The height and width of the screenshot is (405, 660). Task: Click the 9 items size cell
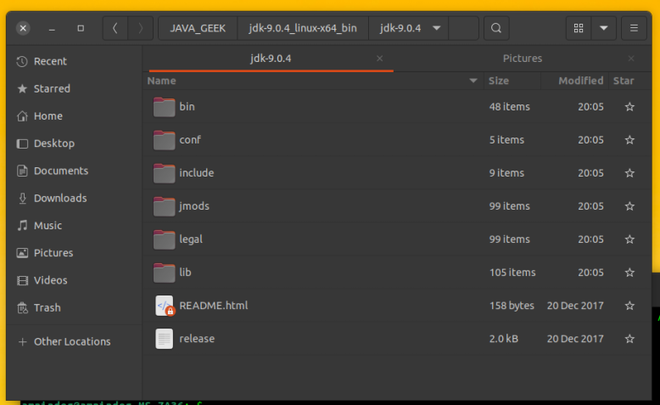pyautogui.click(x=506, y=173)
